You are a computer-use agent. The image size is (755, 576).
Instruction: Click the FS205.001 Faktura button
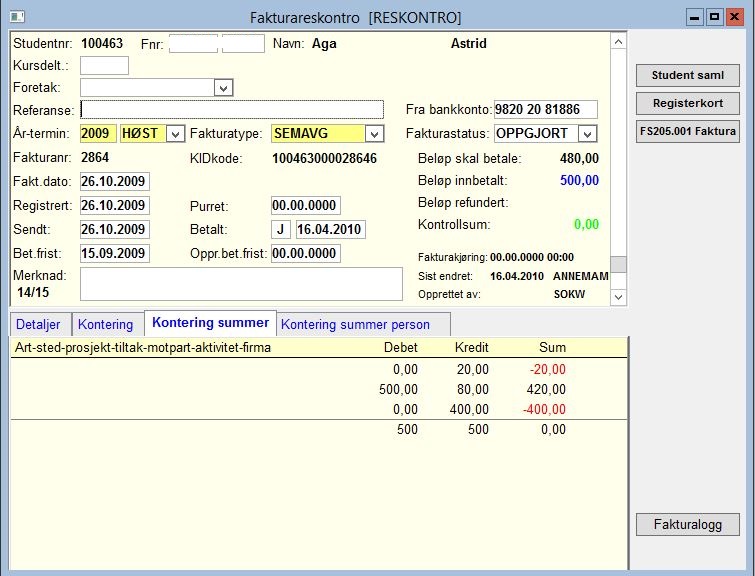[688, 131]
